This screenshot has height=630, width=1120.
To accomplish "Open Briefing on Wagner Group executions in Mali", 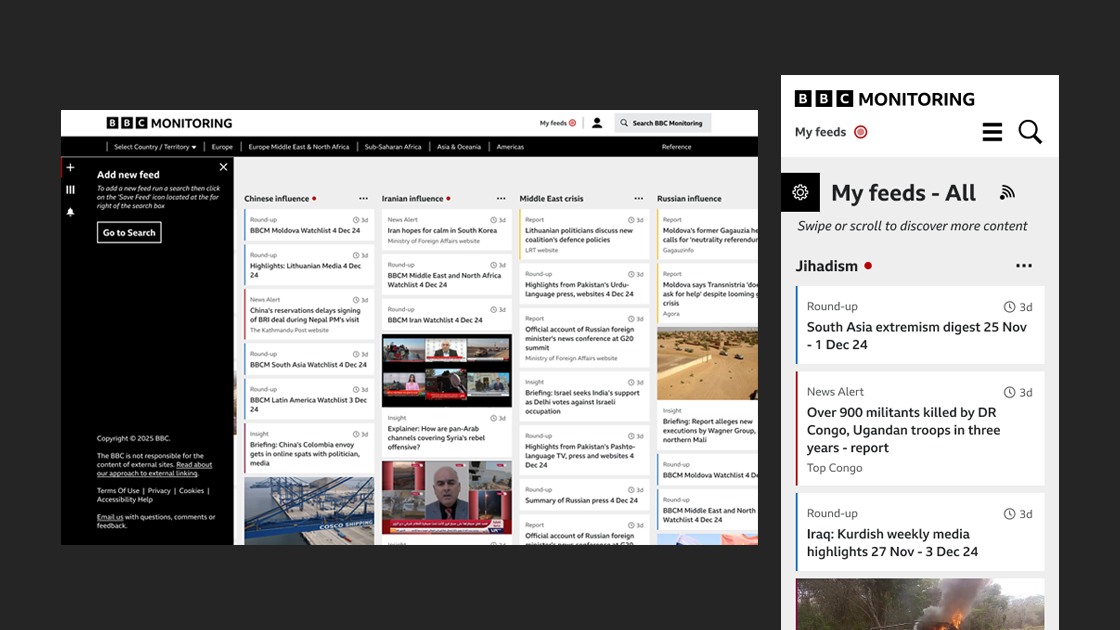I will click(x=708, y=430).
